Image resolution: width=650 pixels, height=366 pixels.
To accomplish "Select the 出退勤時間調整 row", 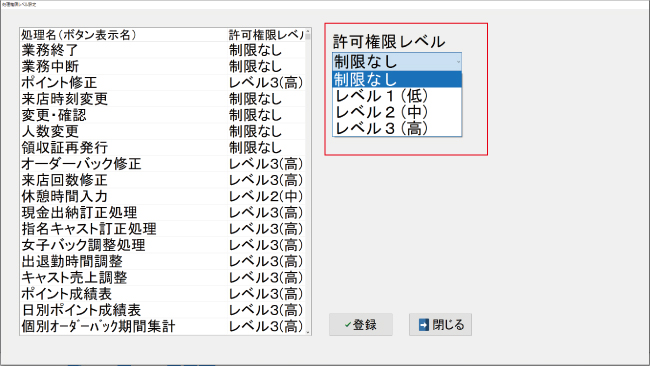I will click(162, 261).
